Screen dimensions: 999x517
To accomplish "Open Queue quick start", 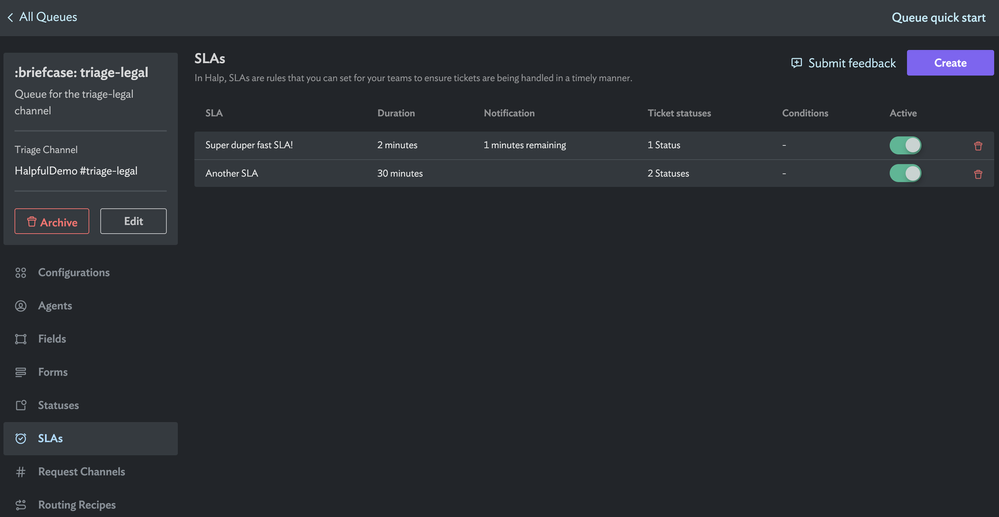I will point(938,17).
